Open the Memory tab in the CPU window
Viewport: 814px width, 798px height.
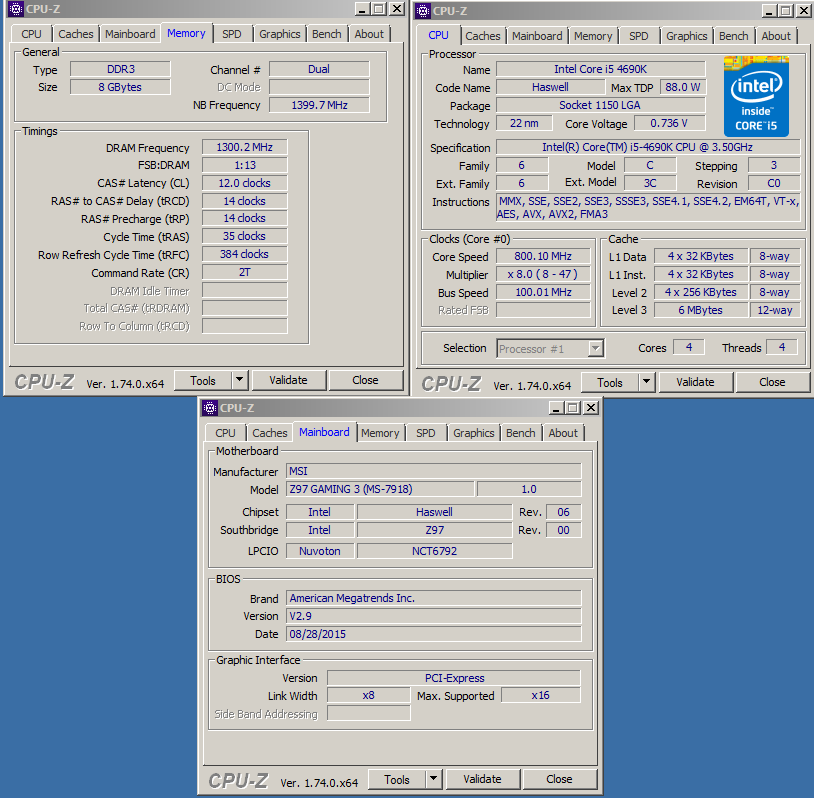[x=593, y=36]
